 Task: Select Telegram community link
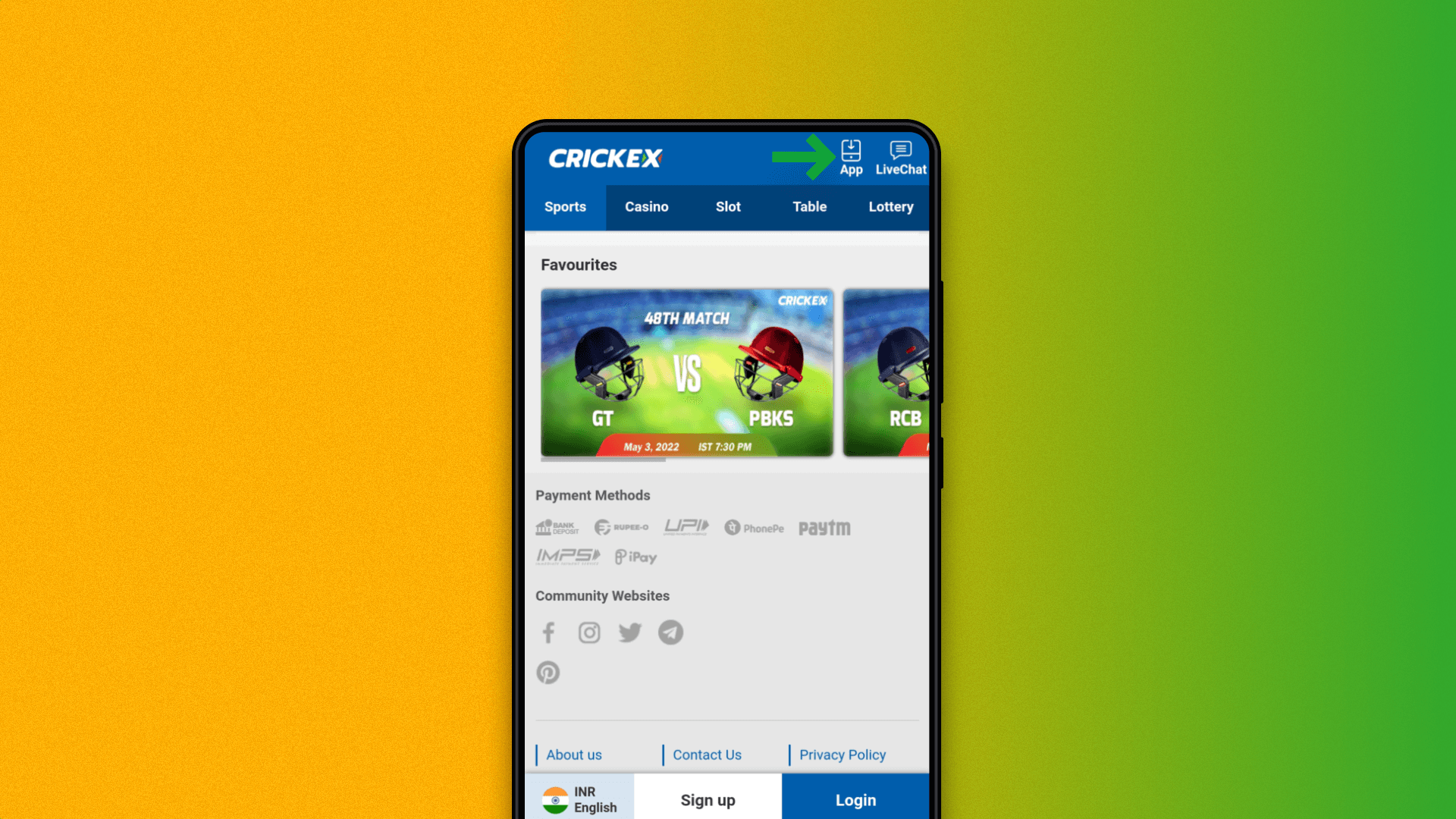670,631
